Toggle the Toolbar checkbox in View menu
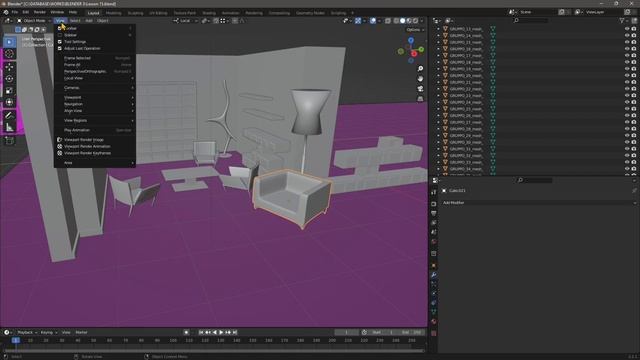Viewport: 640px width, 360px height. [x=60, y=29]
